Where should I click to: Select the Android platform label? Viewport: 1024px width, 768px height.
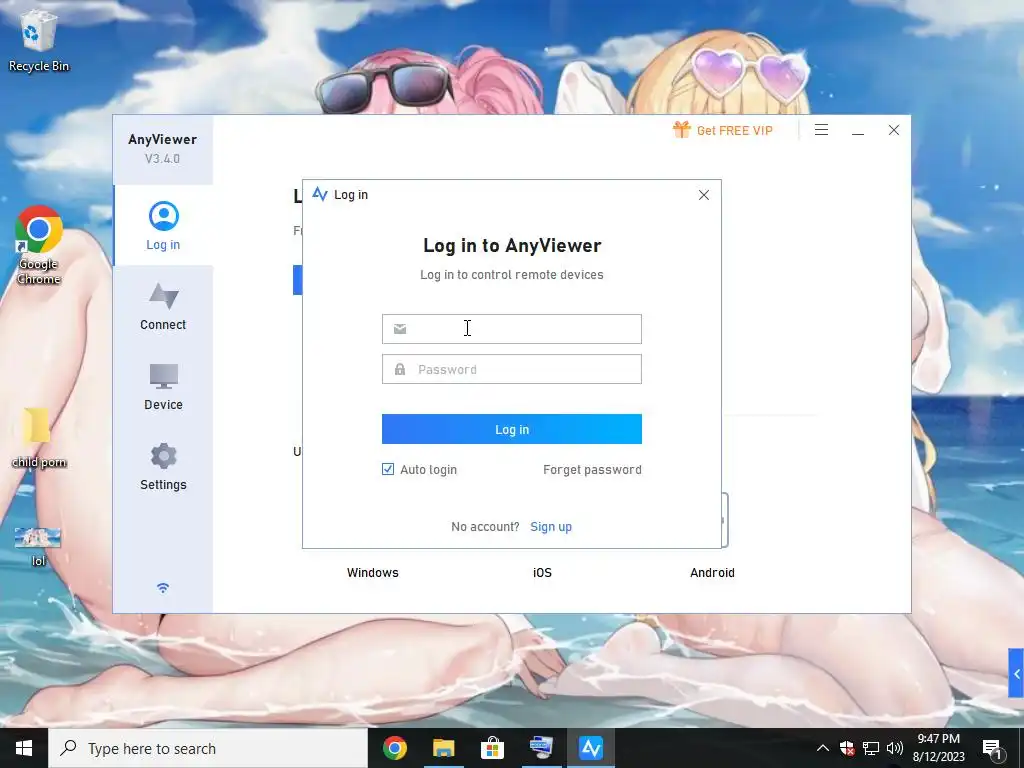coord(712,573)
